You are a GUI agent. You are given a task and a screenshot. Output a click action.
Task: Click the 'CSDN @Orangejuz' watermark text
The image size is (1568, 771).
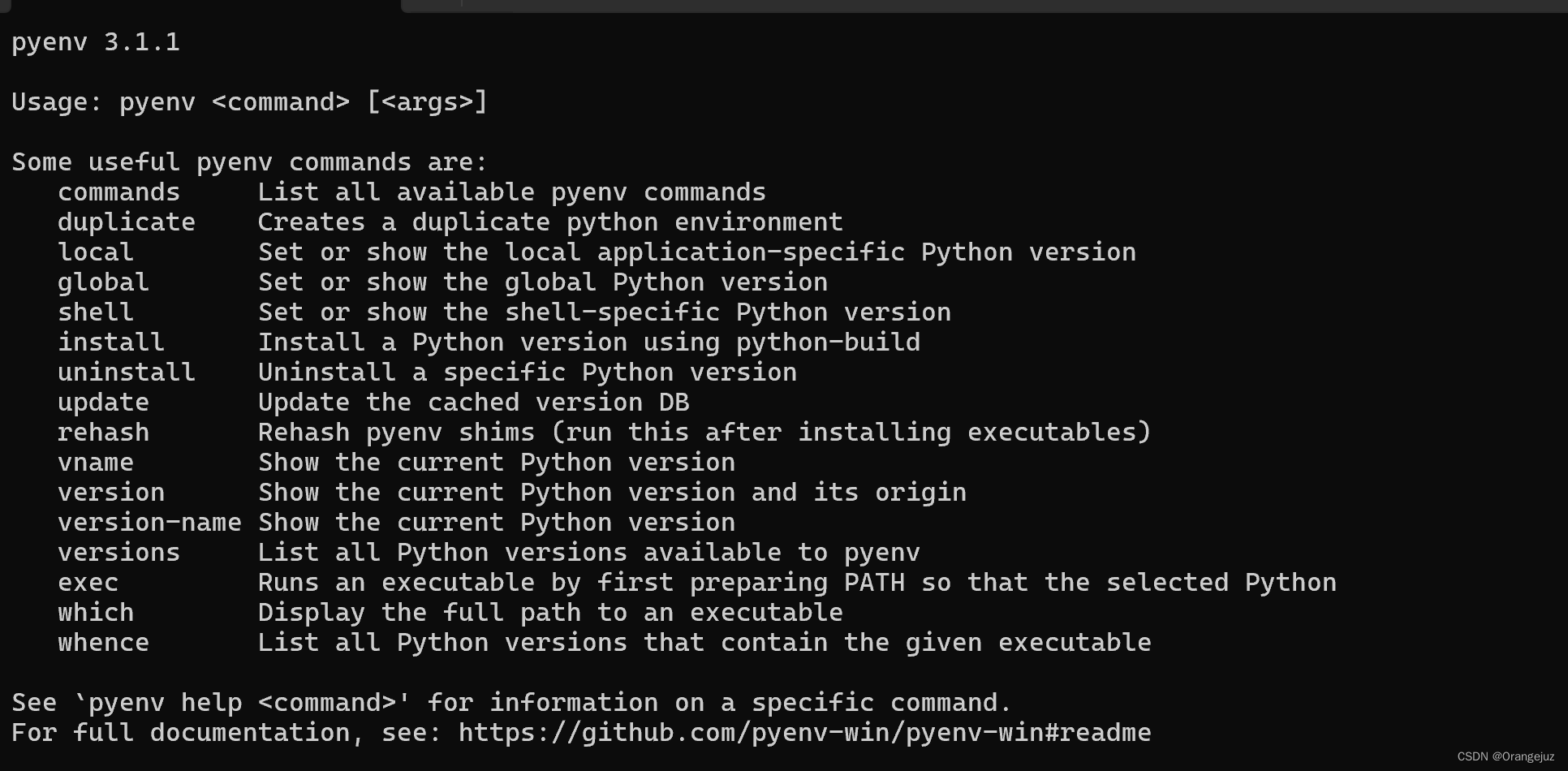[x=1506, y=756]
